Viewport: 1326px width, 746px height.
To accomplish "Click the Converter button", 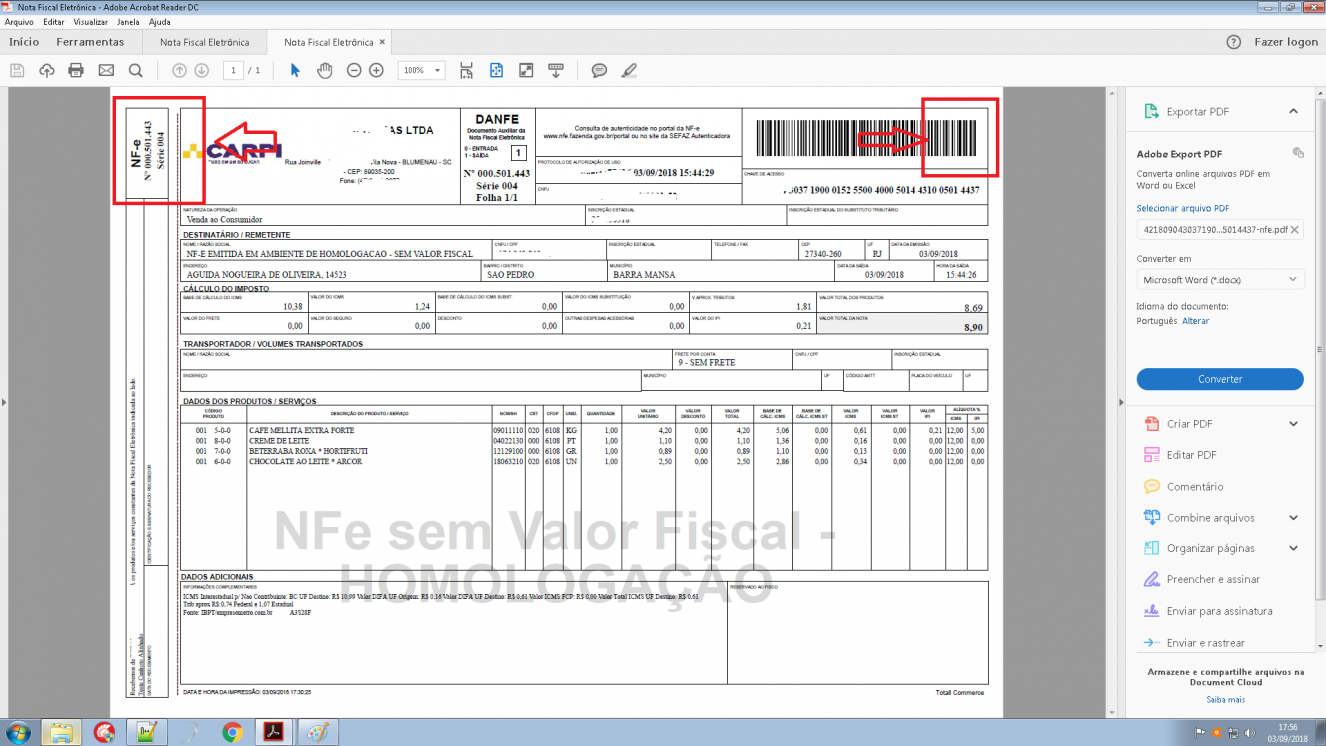I will 1220,379.
